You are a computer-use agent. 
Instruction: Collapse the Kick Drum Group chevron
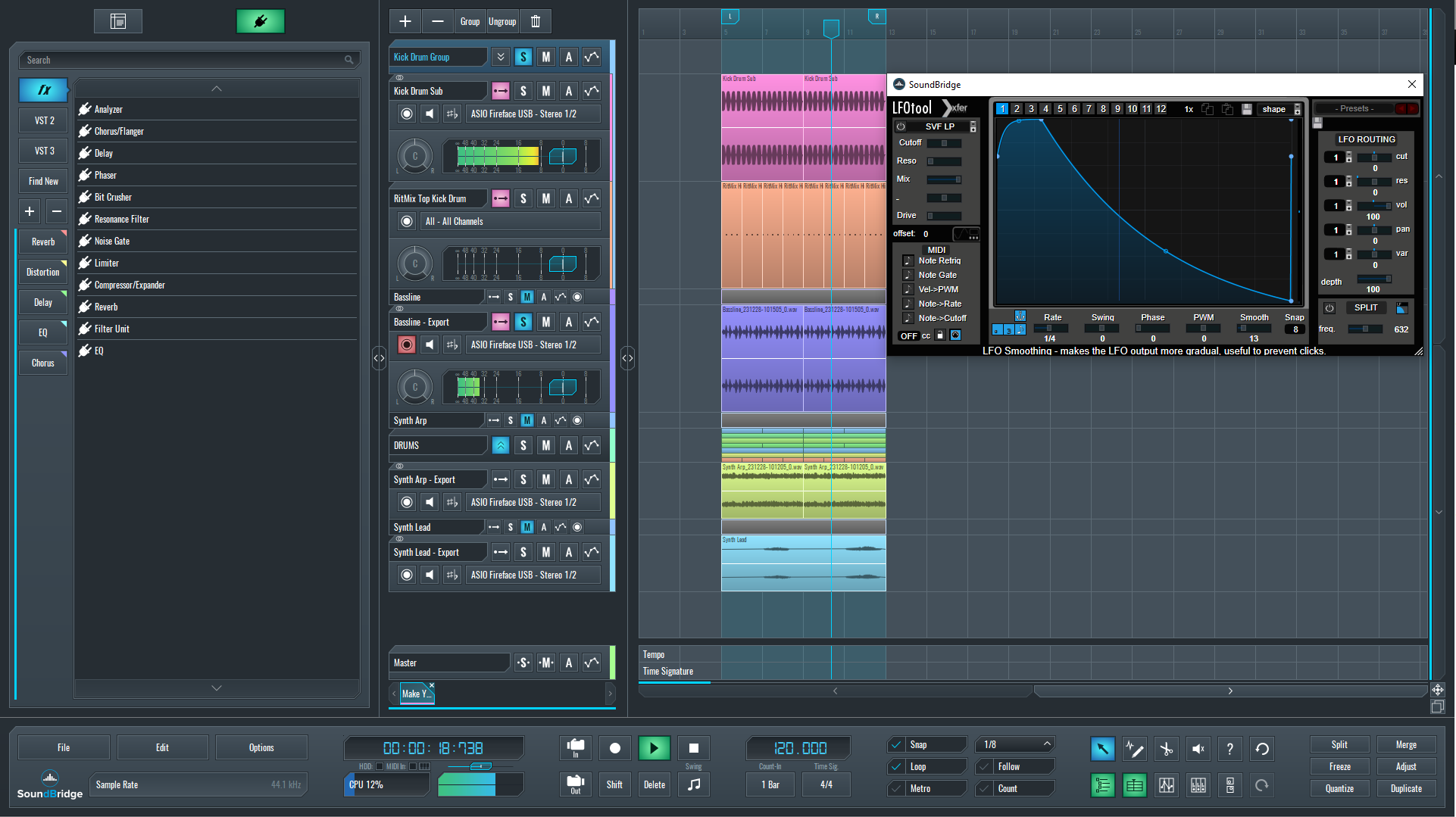pyautogui.click(x=501, y=57)
